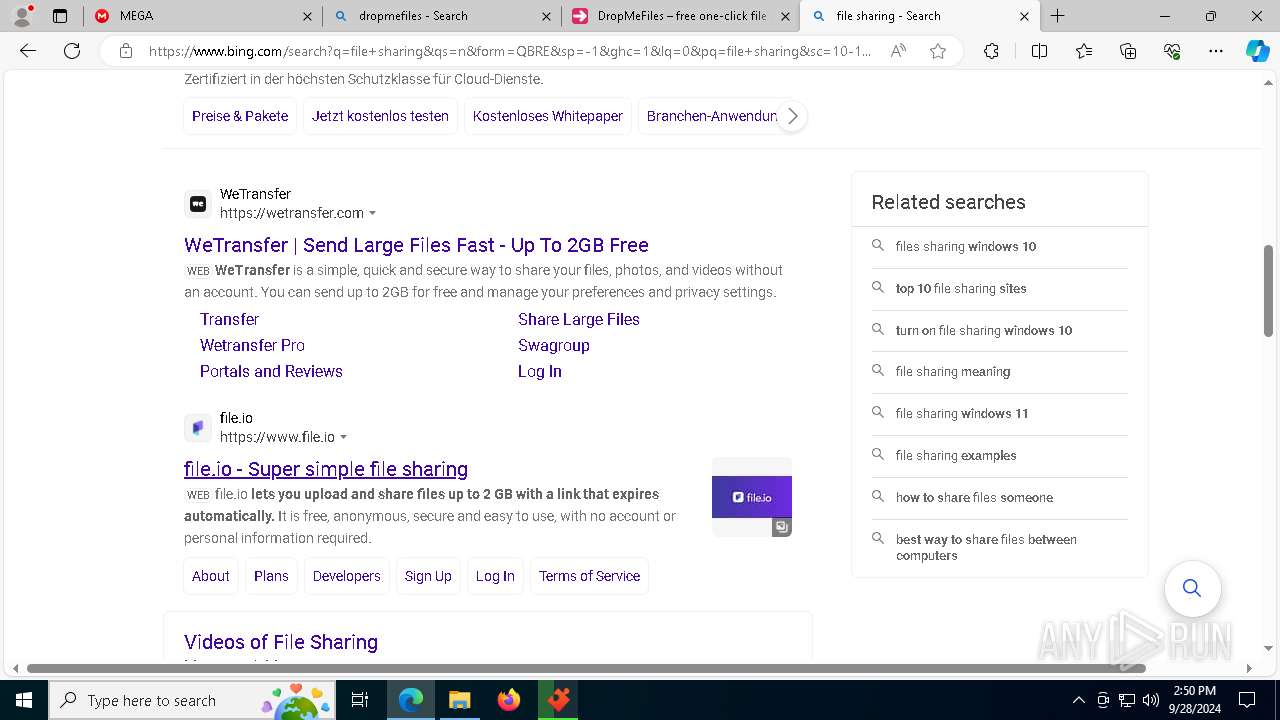Open a new tab with plus

[x=1057, y=16]
